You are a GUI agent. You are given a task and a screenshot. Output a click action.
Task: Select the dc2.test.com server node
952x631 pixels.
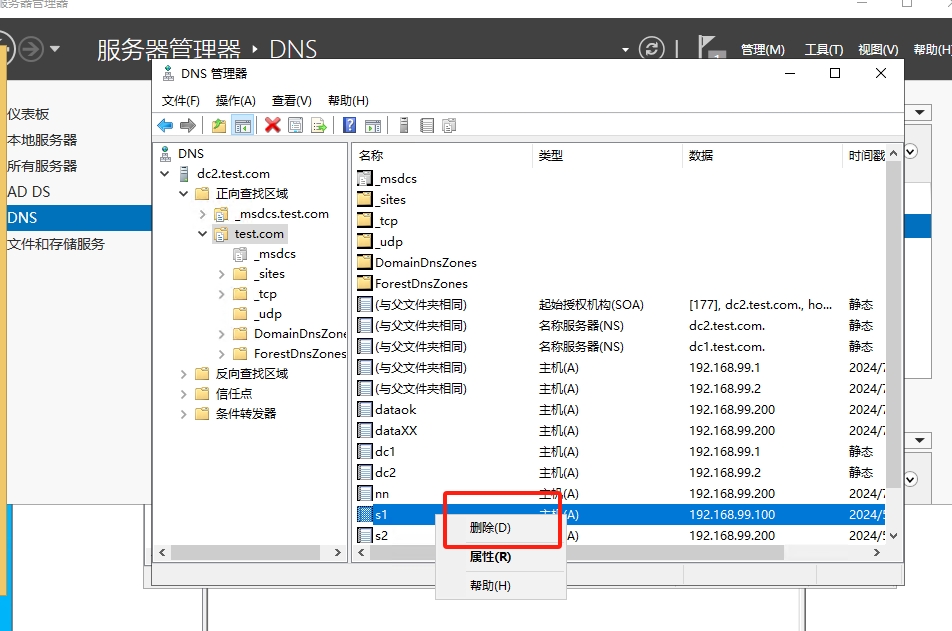coord(233,174)
